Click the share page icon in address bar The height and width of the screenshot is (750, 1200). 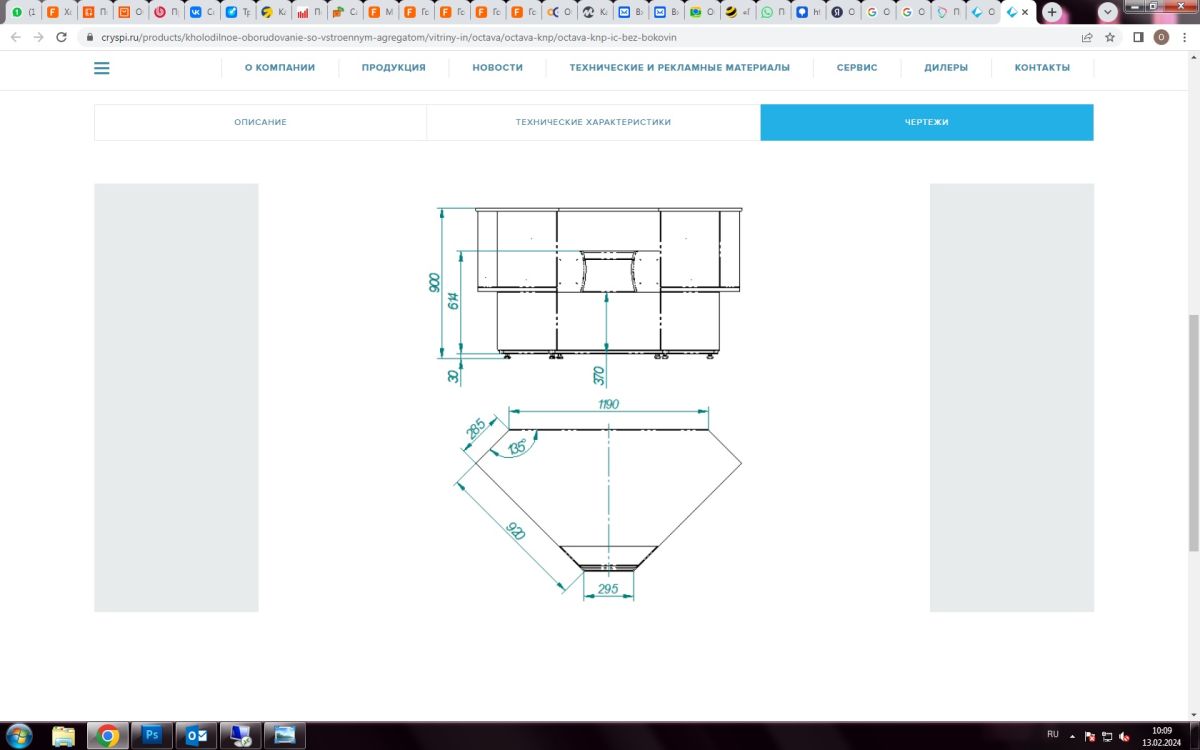tap(1087, 37)
